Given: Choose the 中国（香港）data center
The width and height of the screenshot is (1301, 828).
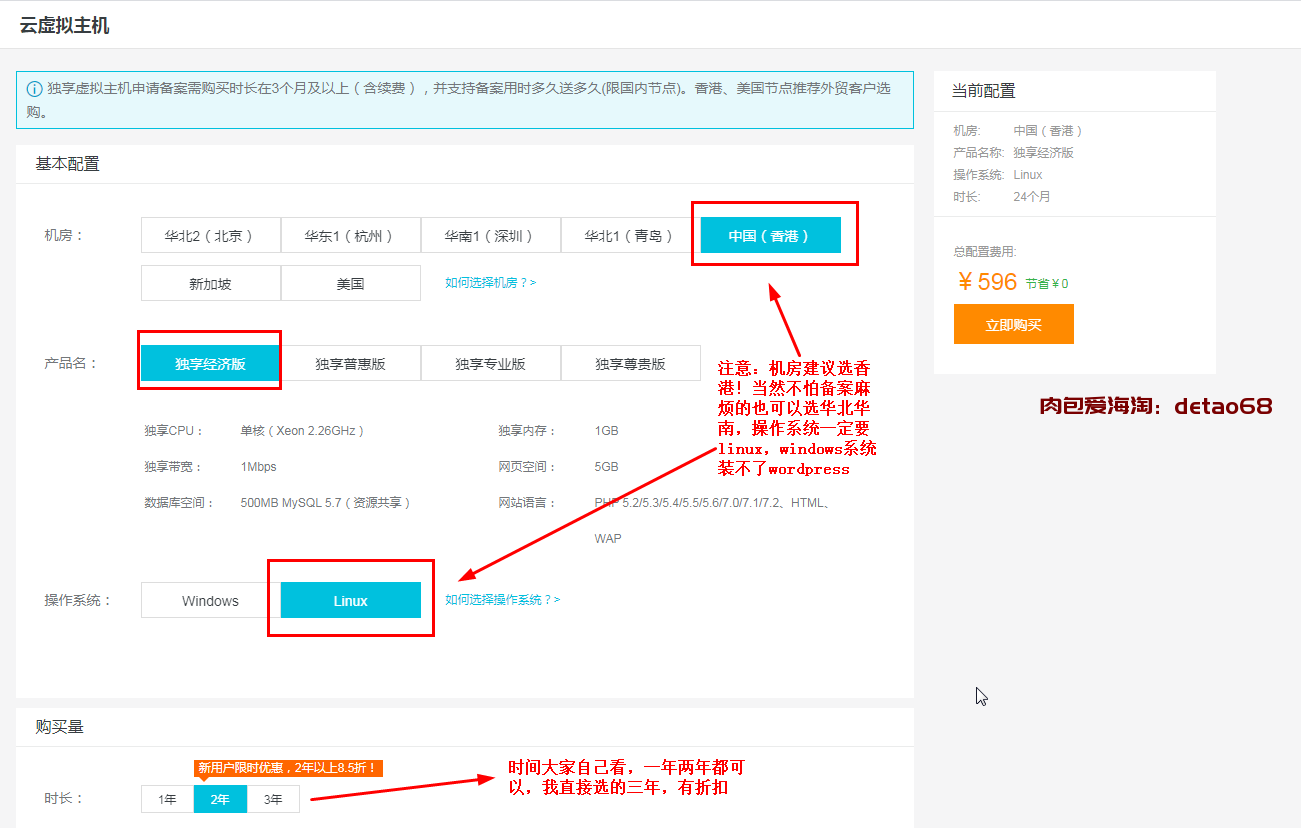Looking at the screenshot, I should [x=770, y=236].
